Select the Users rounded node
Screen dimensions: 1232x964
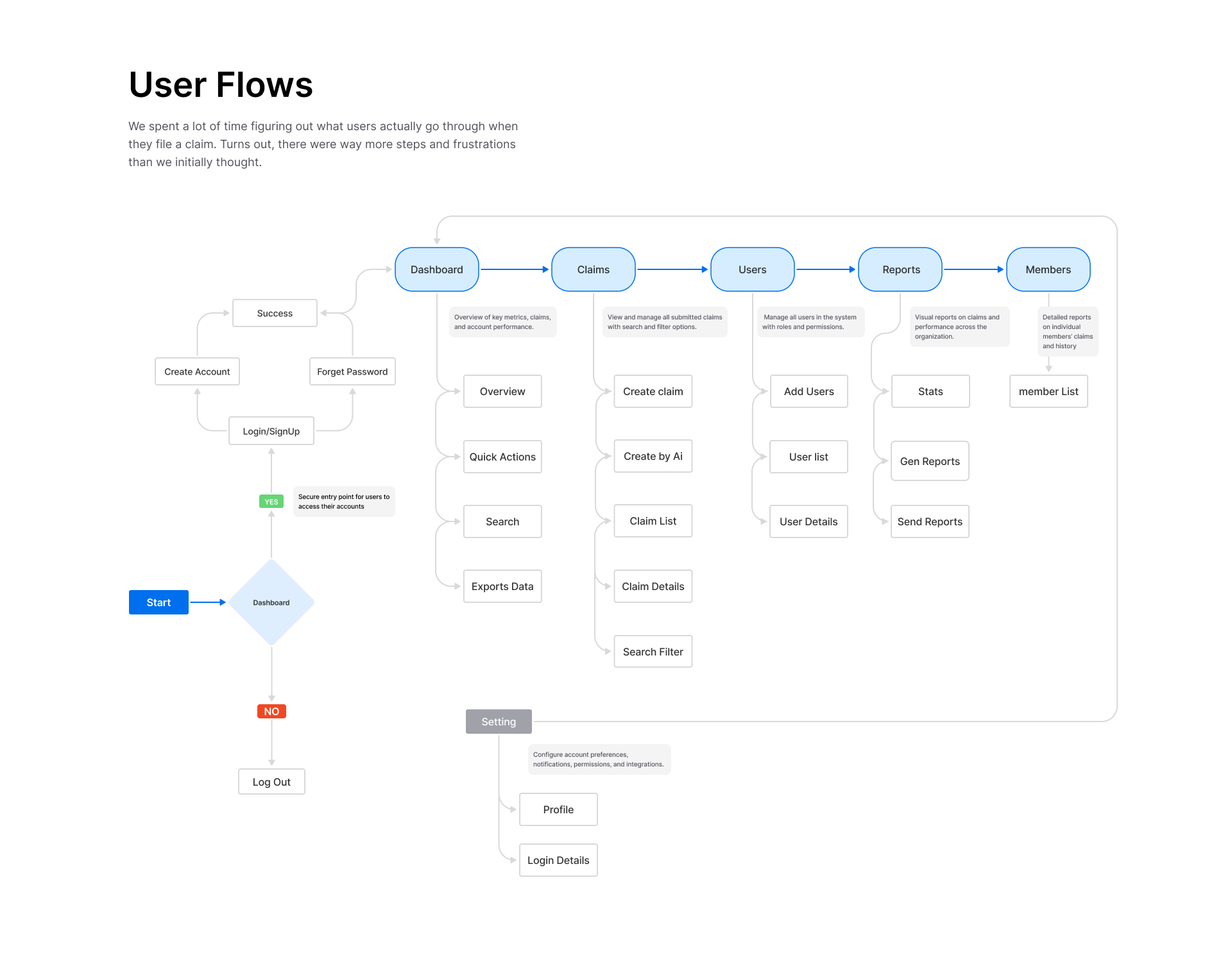pyautogui.click(x=753, y=269)
